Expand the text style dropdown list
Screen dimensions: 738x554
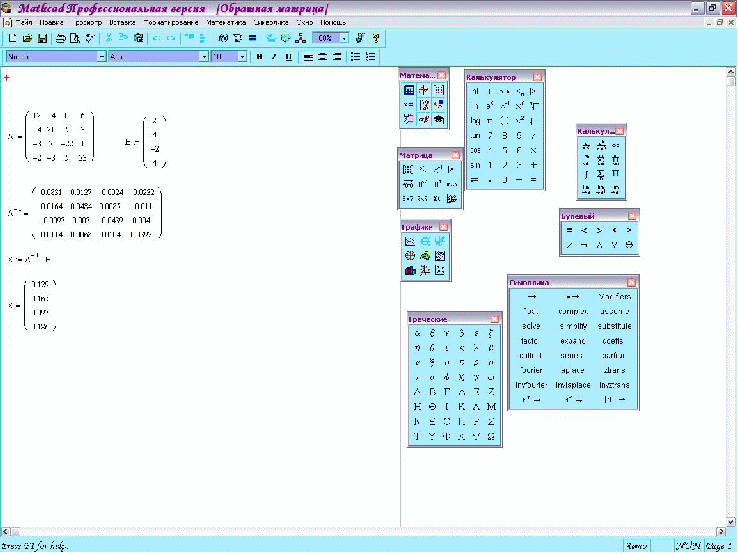click(x=101, y=56)
